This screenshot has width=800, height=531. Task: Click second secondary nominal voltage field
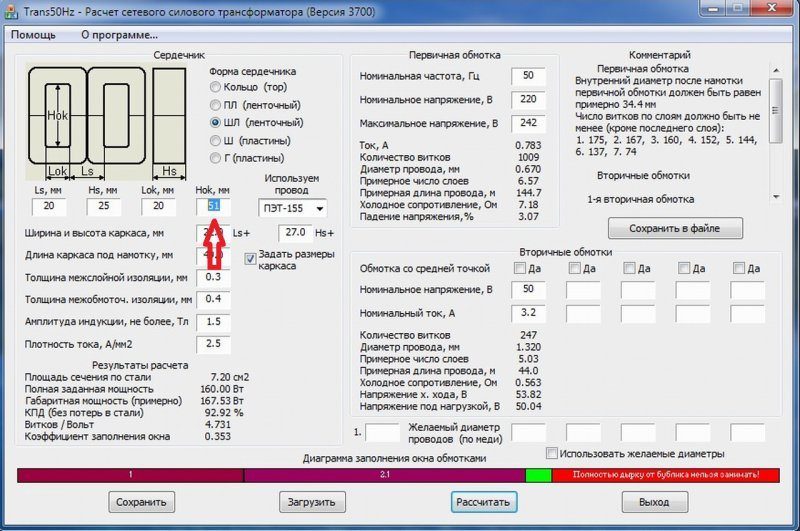point(583,290)
